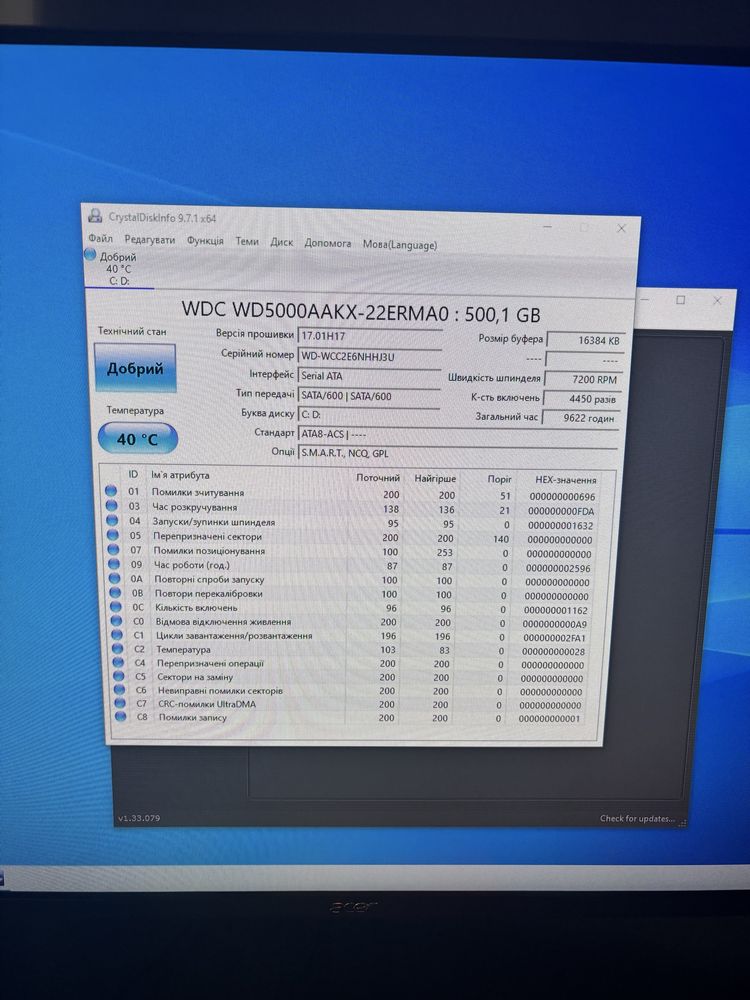
Task: Click the status dot for Час роботи (год.)
Action: point(114,564)
